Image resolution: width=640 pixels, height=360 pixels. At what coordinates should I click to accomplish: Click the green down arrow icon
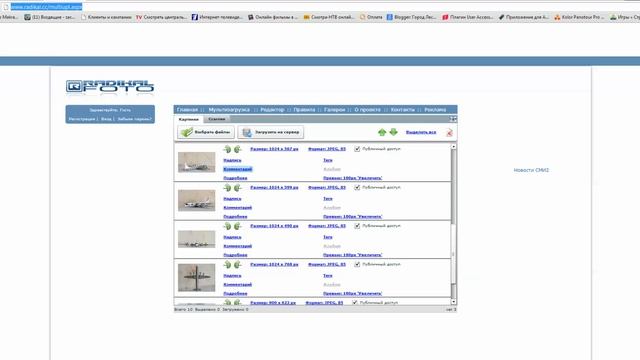393,132
